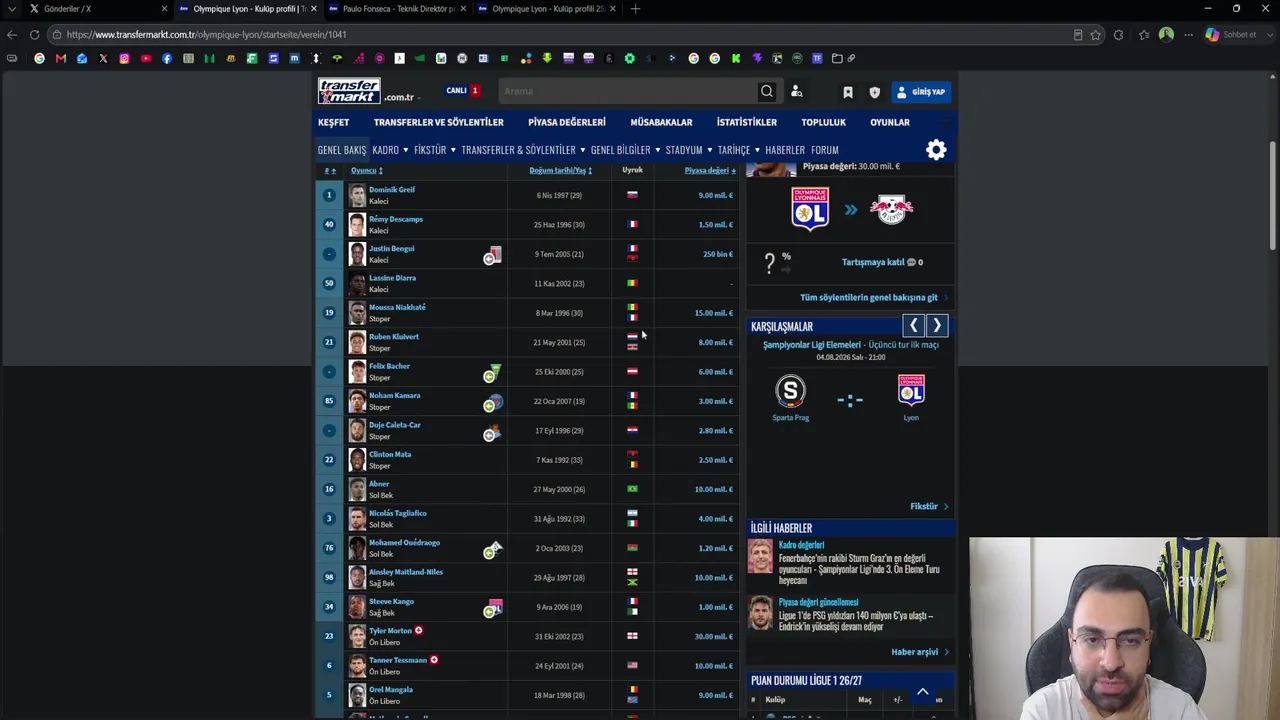Image resolution: width=1280 pixels, height=720 pixels.
Task: Click the transfer badge icon in Felix Bacher row
Action: click(492, 373)
